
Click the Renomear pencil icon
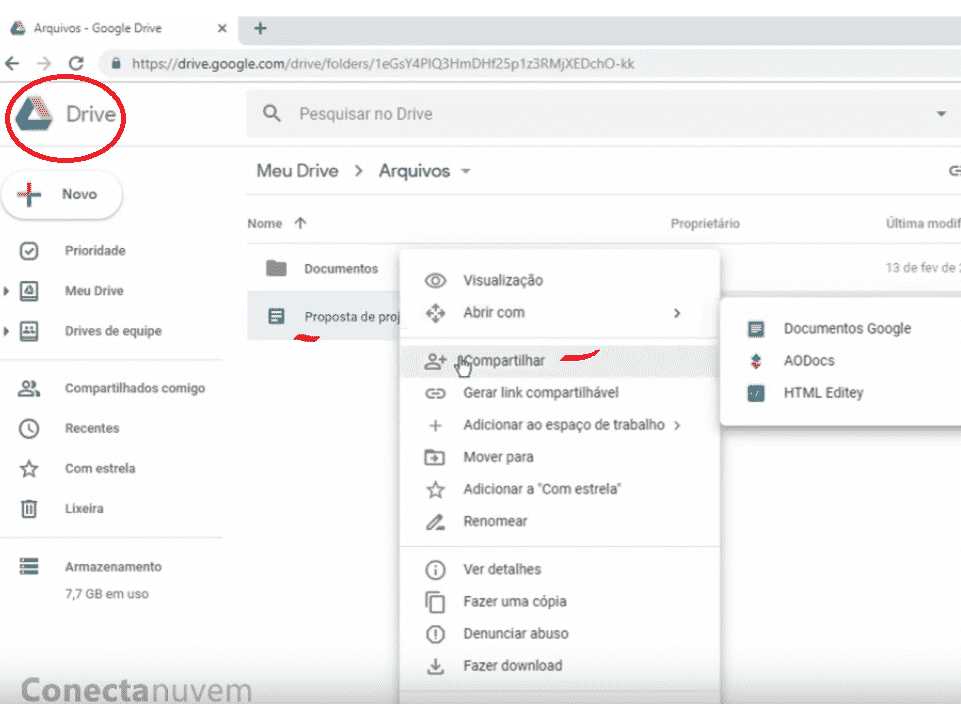[435, 521]
